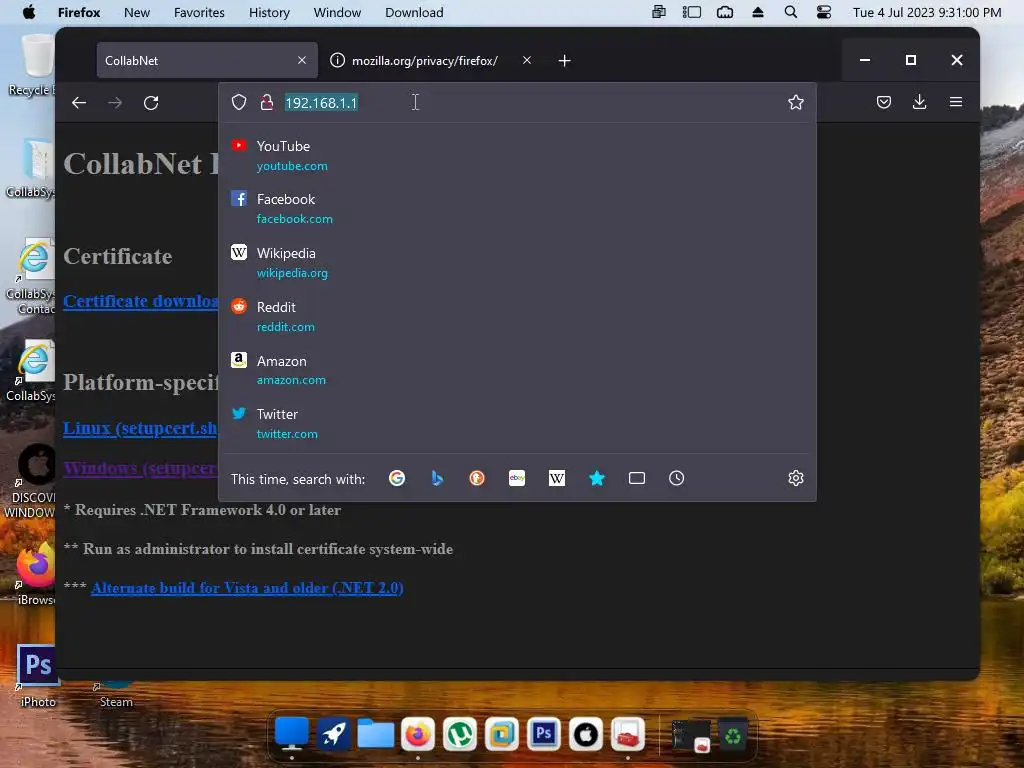This screenshot has height=768, width=1024.
Task: Select Twitter suggestion in dropdown
Action: tap(517, 424)
